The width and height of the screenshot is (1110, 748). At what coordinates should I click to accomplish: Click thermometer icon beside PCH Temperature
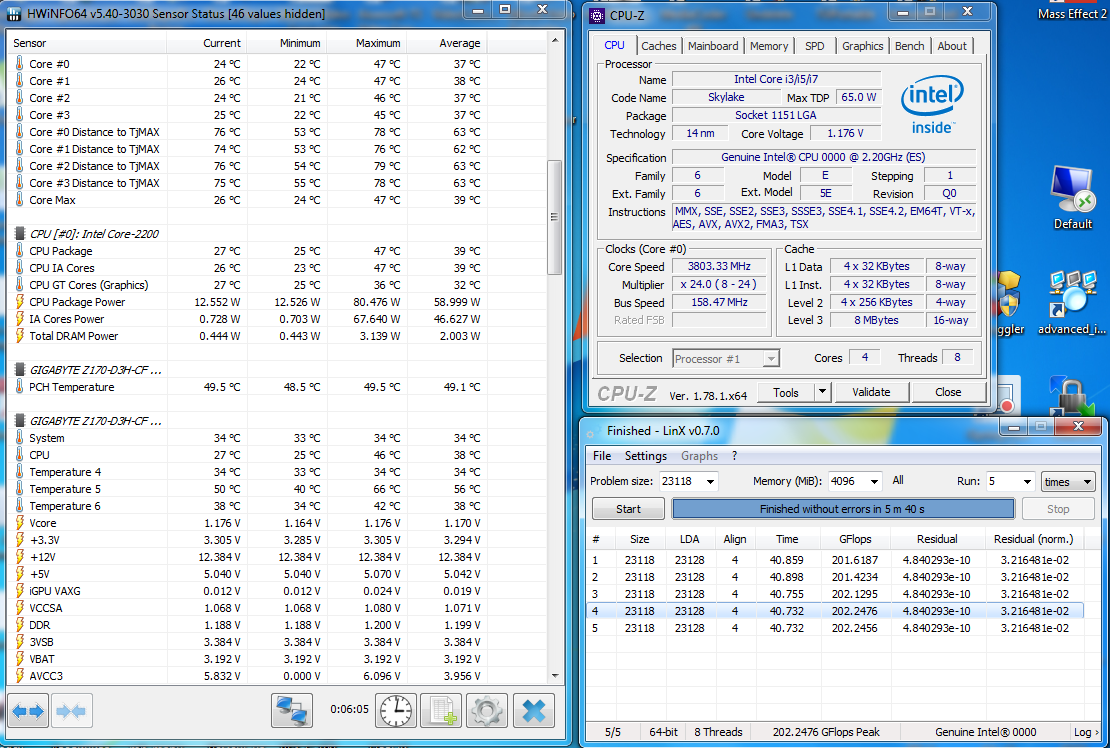20,387
